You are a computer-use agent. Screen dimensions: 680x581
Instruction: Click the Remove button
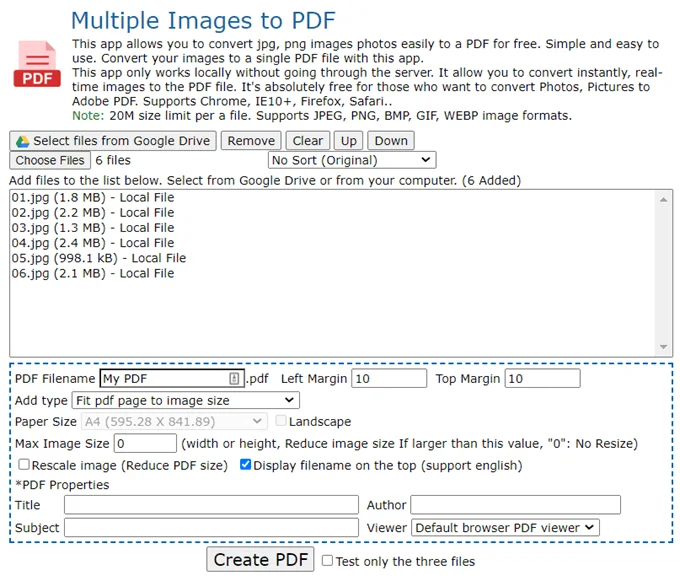tap(251, 141)
